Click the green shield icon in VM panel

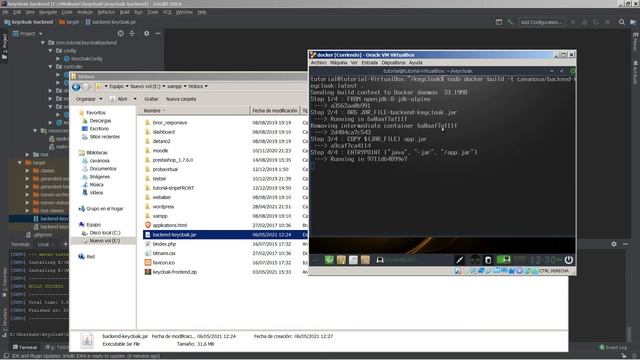pyautogui.click(x=329, y=260)
